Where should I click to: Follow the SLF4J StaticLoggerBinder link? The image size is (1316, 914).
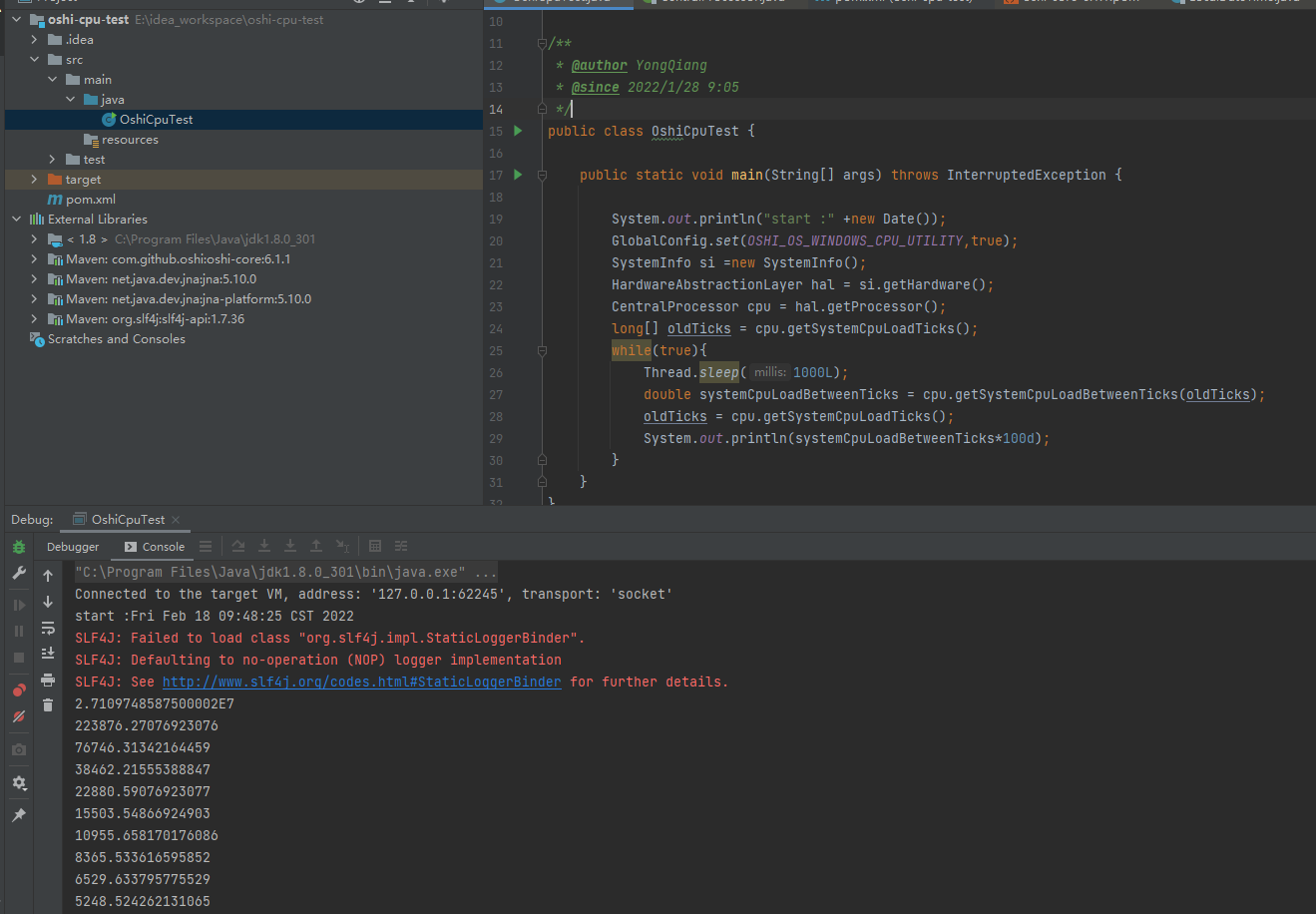point(361,682)
